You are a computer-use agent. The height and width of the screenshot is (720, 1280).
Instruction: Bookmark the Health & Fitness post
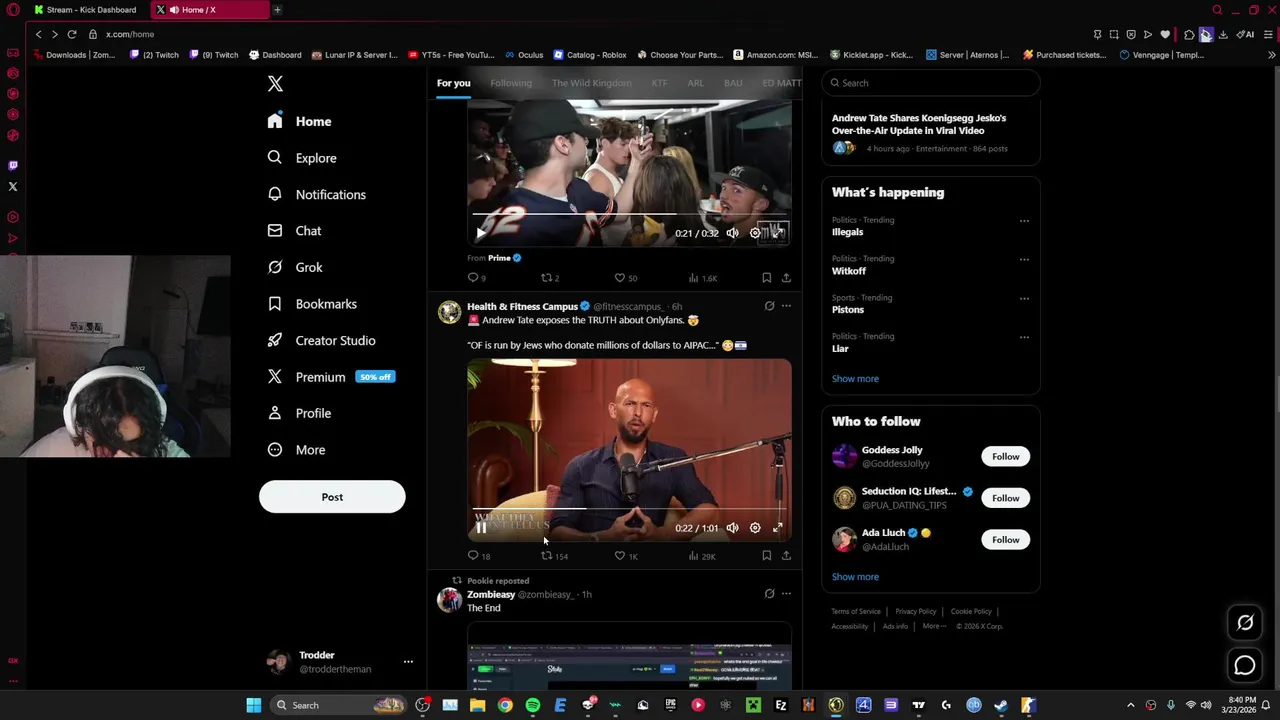pyautogui.click(x=766, y=556)
